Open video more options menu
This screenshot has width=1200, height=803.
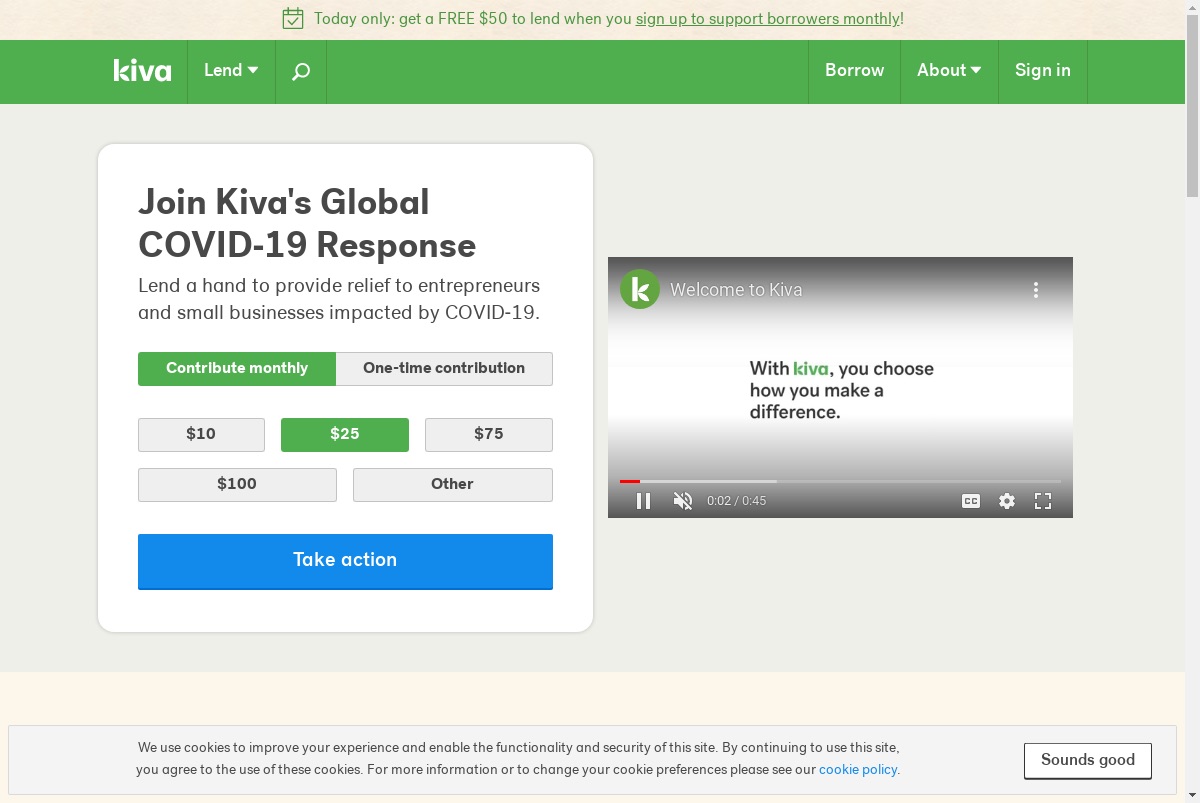1036,290
